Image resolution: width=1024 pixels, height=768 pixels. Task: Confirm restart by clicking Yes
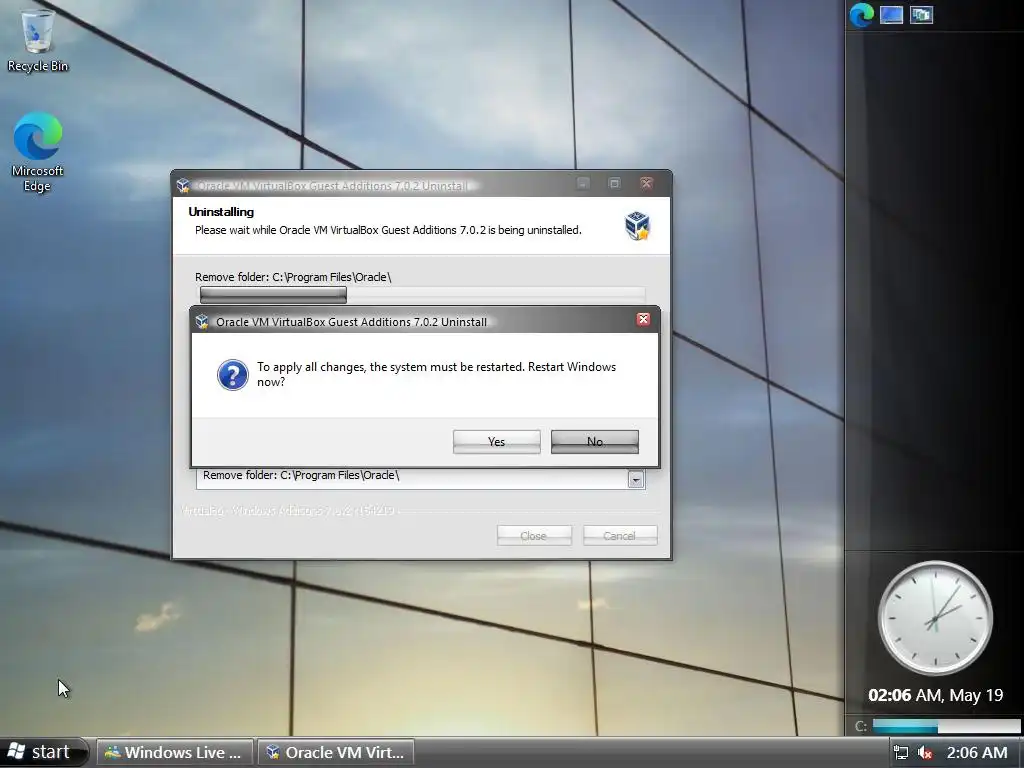click(x=496, y=441)
